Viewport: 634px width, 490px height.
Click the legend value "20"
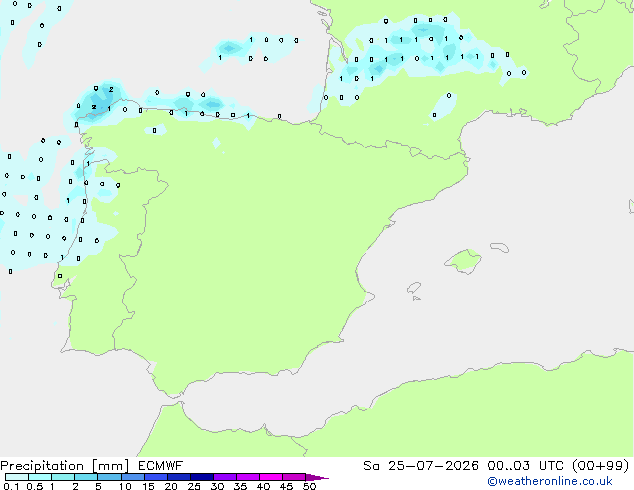pos(171,486)
